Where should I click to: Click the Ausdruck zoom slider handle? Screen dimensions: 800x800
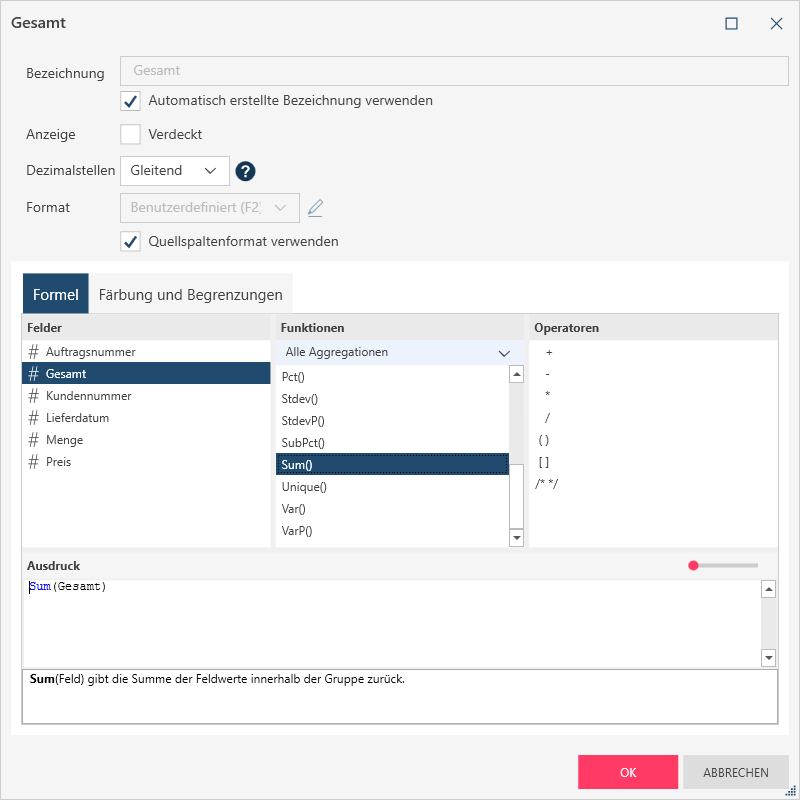click(x=693, y=566)
